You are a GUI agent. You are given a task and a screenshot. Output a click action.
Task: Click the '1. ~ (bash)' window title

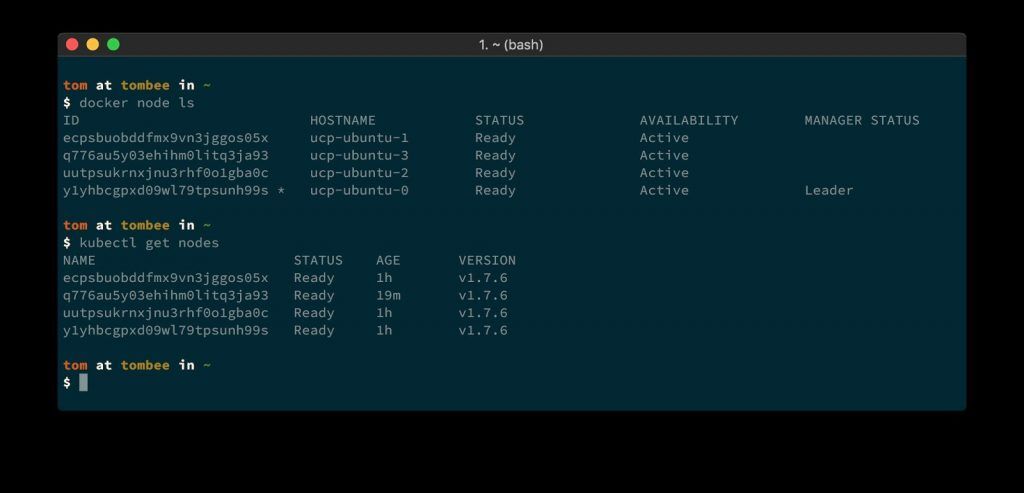pyautogui.click(x=511, y=44)
